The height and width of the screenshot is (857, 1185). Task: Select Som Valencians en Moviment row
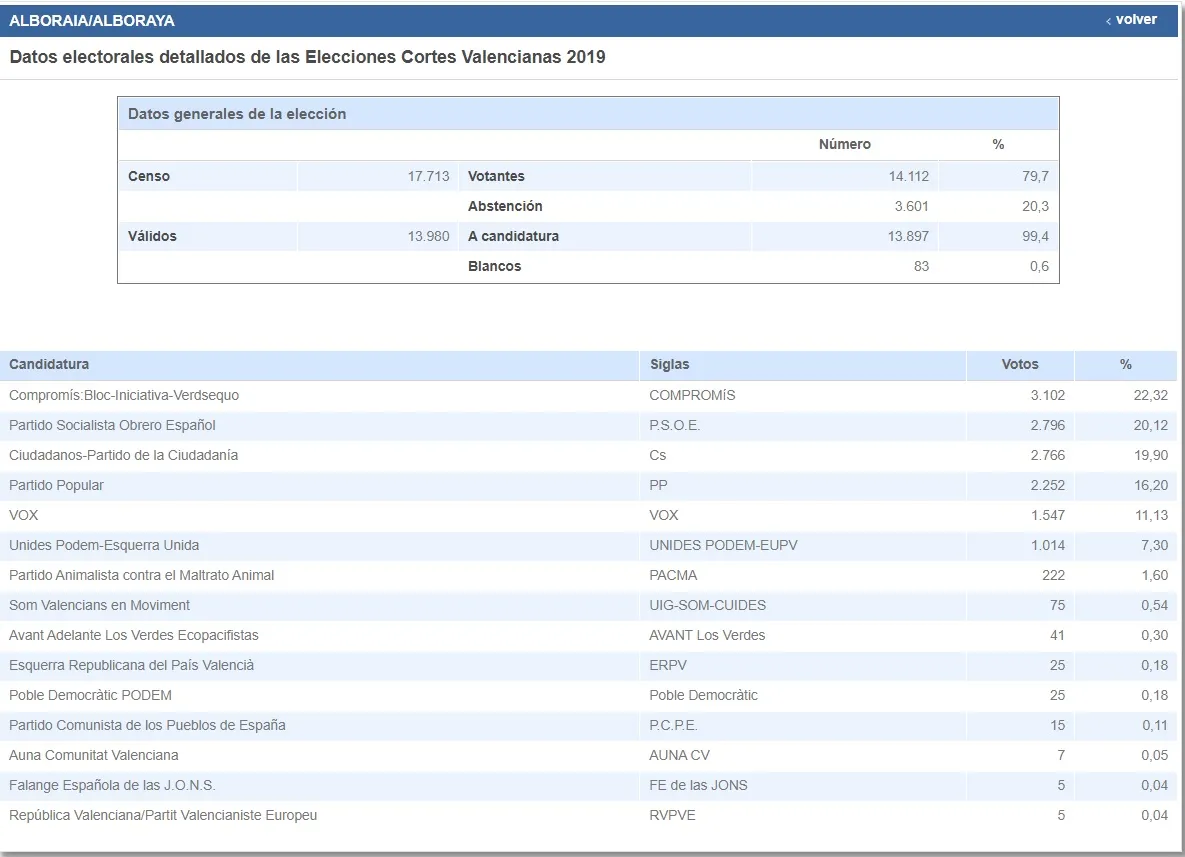pos(589,605)
